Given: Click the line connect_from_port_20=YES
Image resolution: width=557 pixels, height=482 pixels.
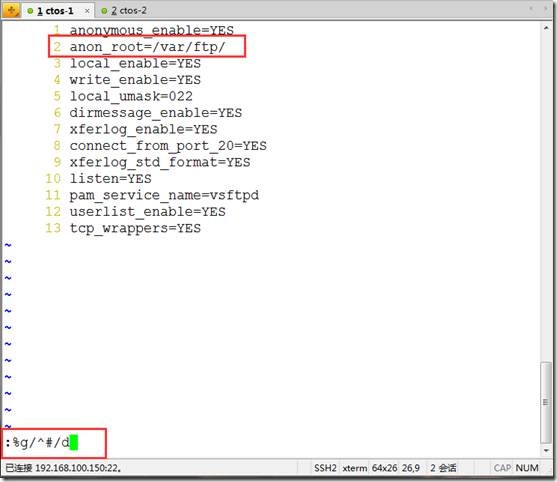Looking at the screenshot, I should click(168, 145).
